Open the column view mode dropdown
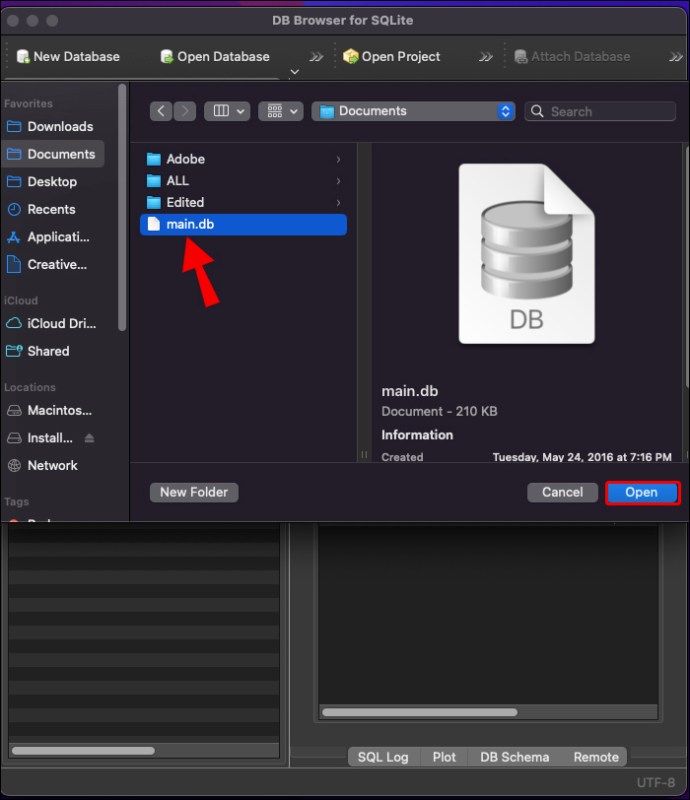Screen dimensions: 690x800 coord(227,111)
